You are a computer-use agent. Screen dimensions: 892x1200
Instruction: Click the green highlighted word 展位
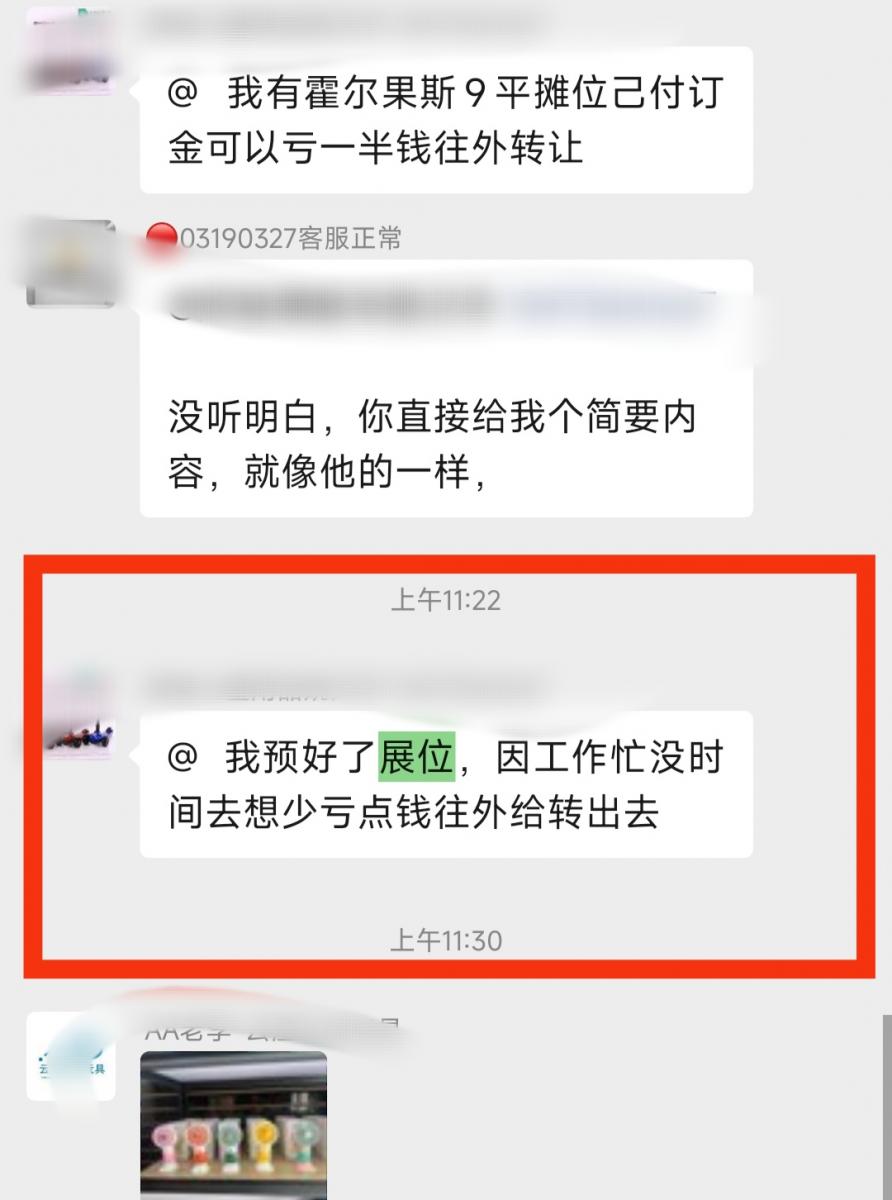coord(416,757)
